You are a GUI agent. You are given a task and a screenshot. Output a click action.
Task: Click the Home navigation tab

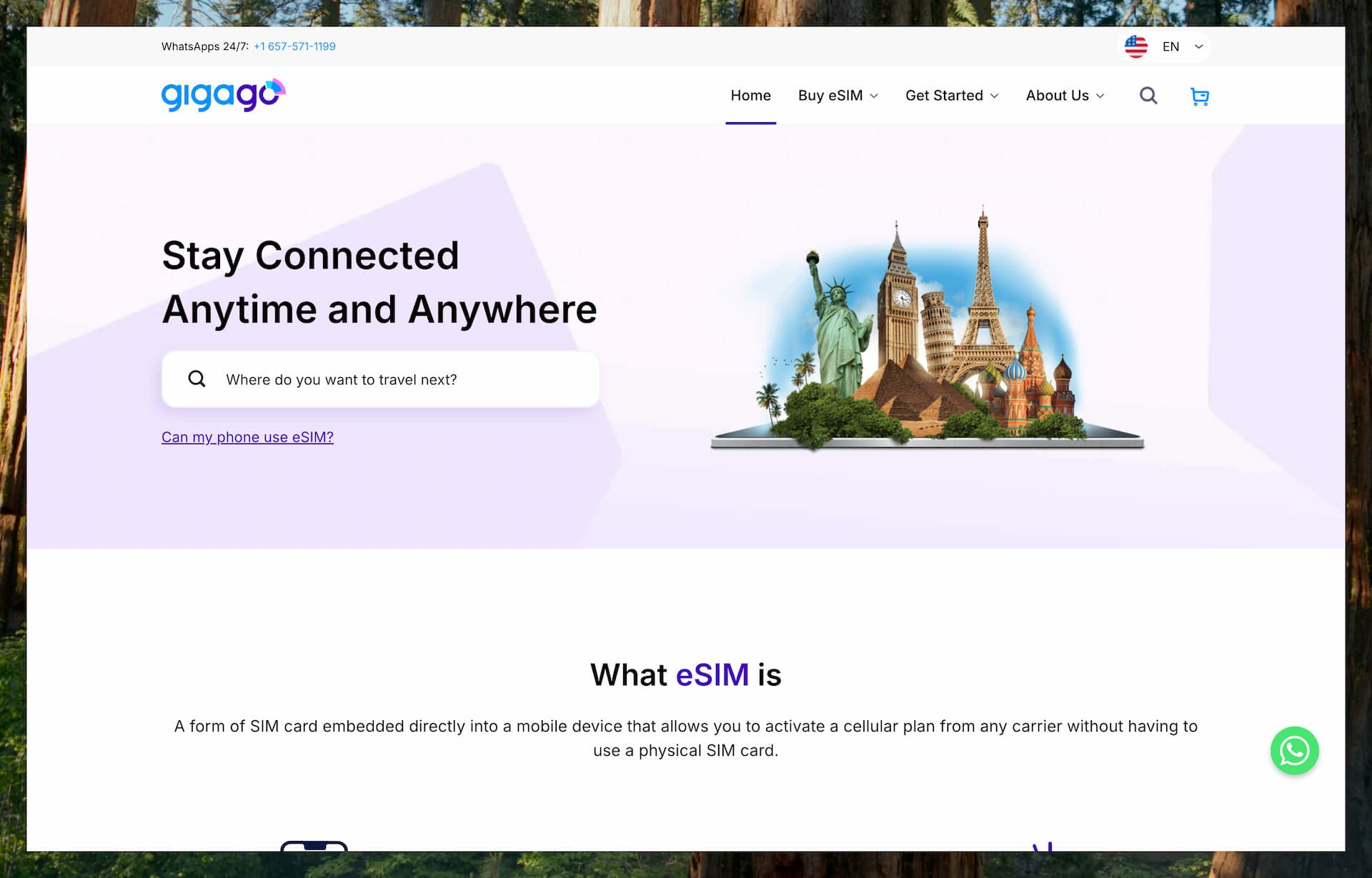point(751,95)
